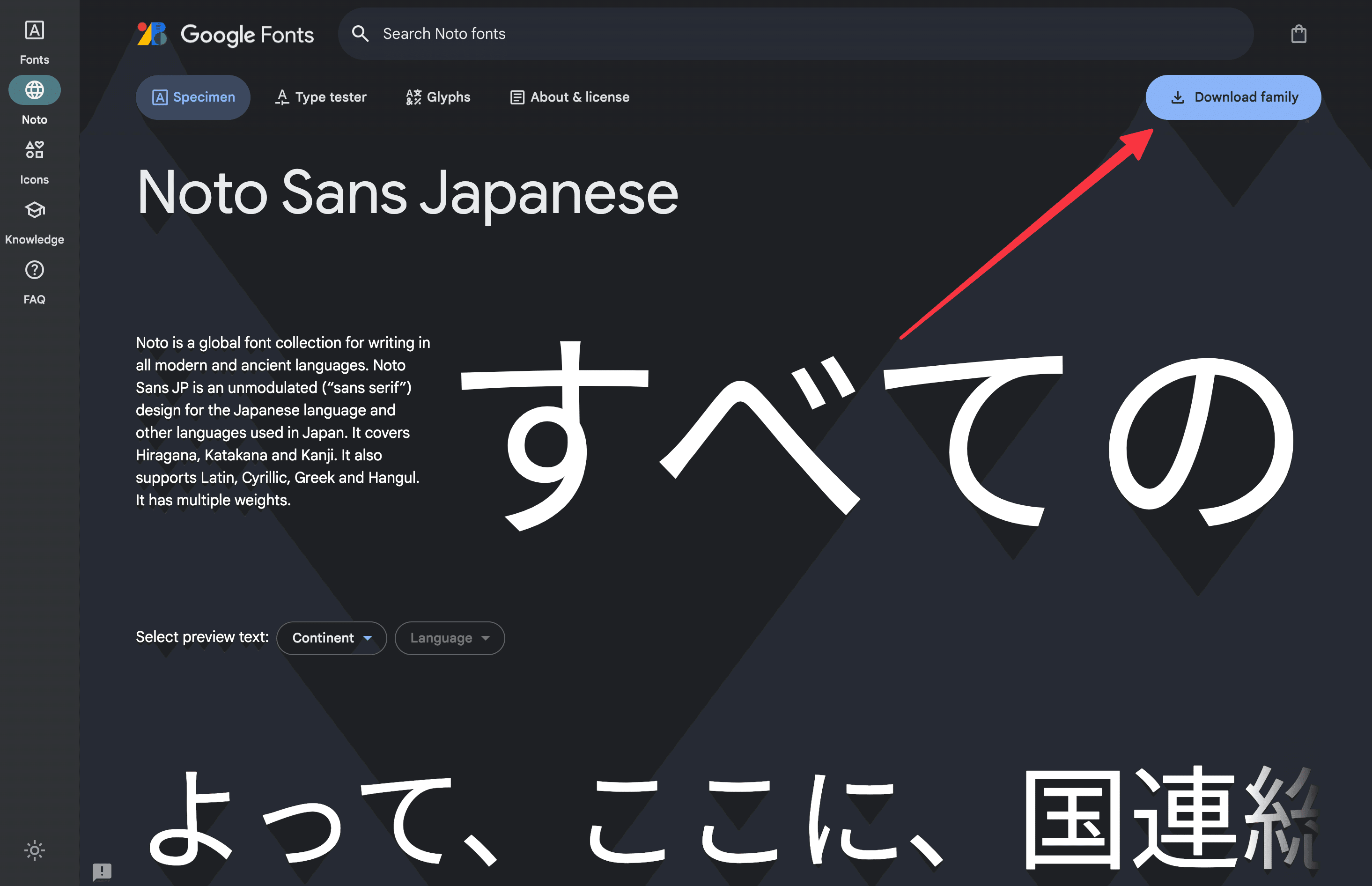
Task: Switch to the Specimen tab
Action: point(193,97)
